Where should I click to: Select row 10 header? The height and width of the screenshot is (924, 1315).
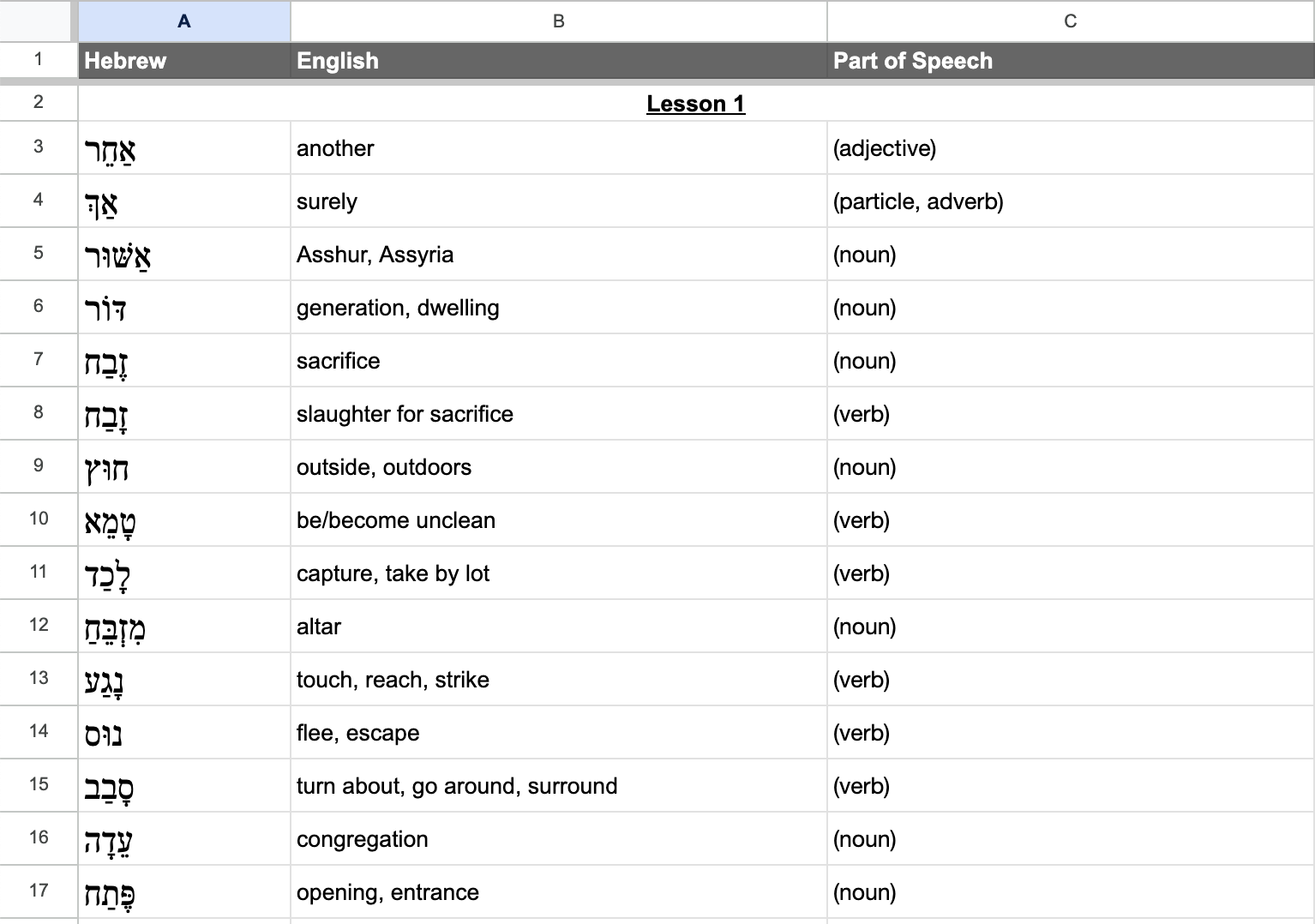click(x=39, y=519)
